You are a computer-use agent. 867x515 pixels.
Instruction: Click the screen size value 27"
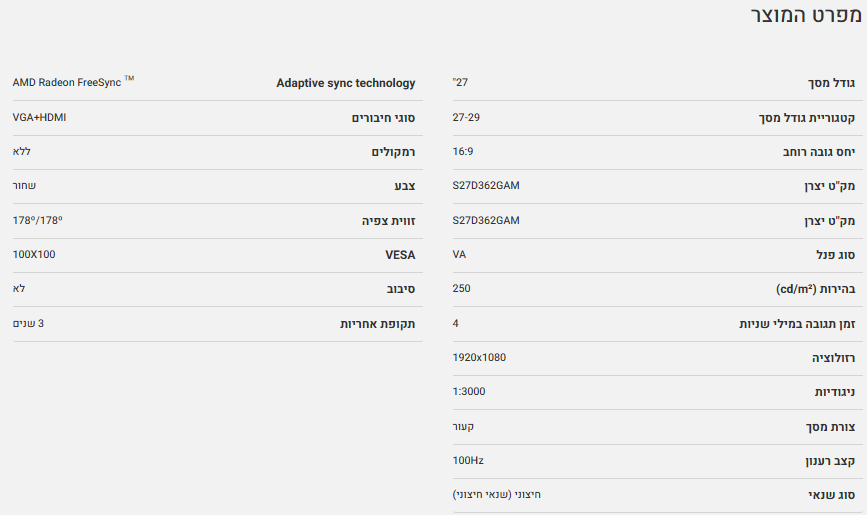(x=459, y=82)
